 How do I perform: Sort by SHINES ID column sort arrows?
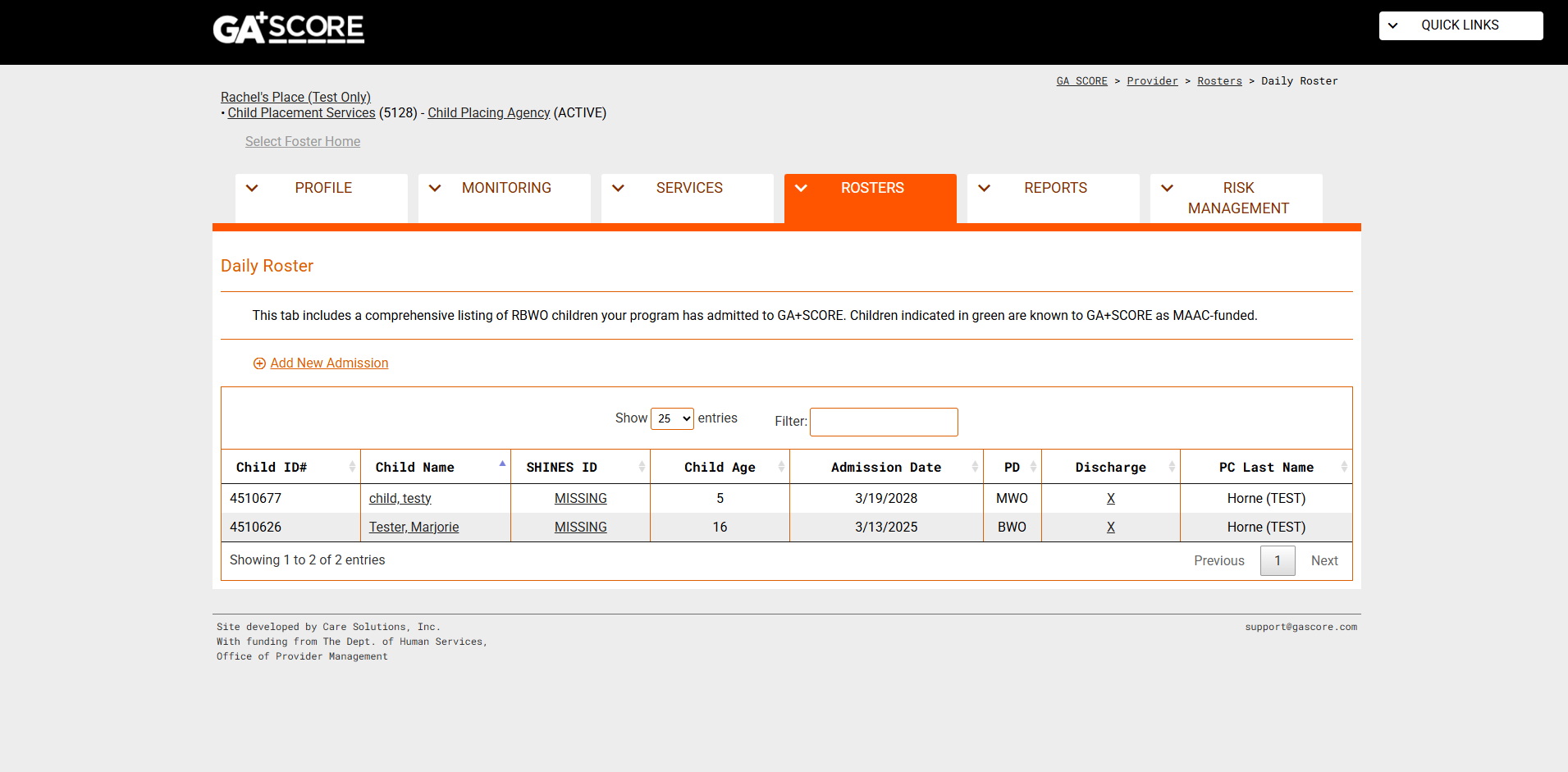coord(641,467)
